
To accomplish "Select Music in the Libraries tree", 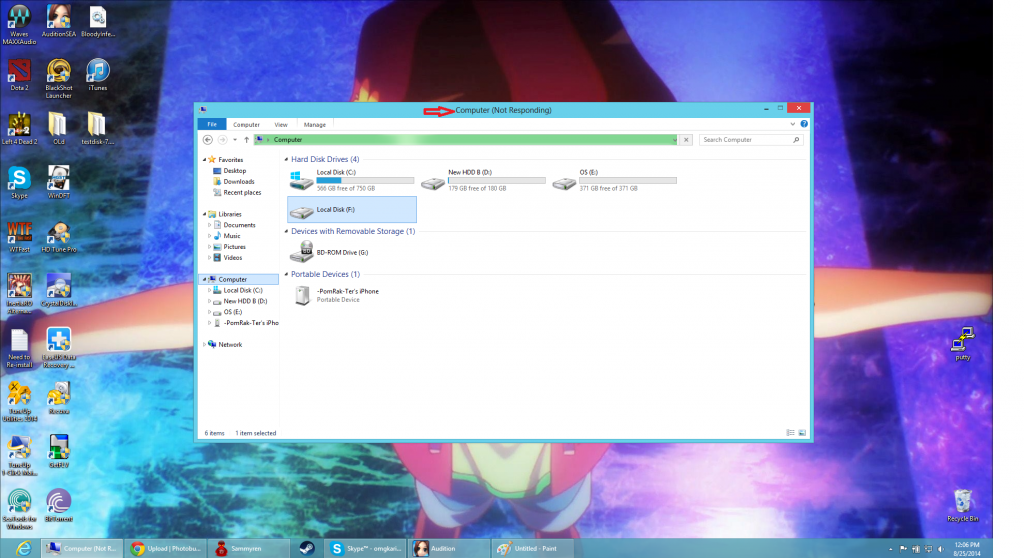I will point(232,236).
